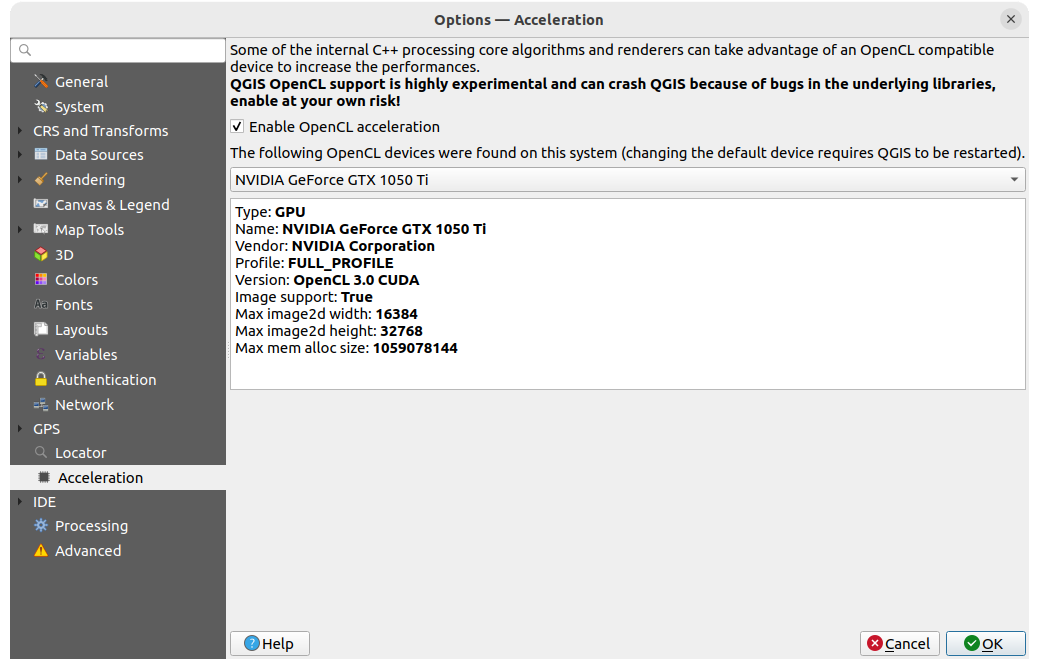Select the Locator magnifier icon

(x=42, y=452)
